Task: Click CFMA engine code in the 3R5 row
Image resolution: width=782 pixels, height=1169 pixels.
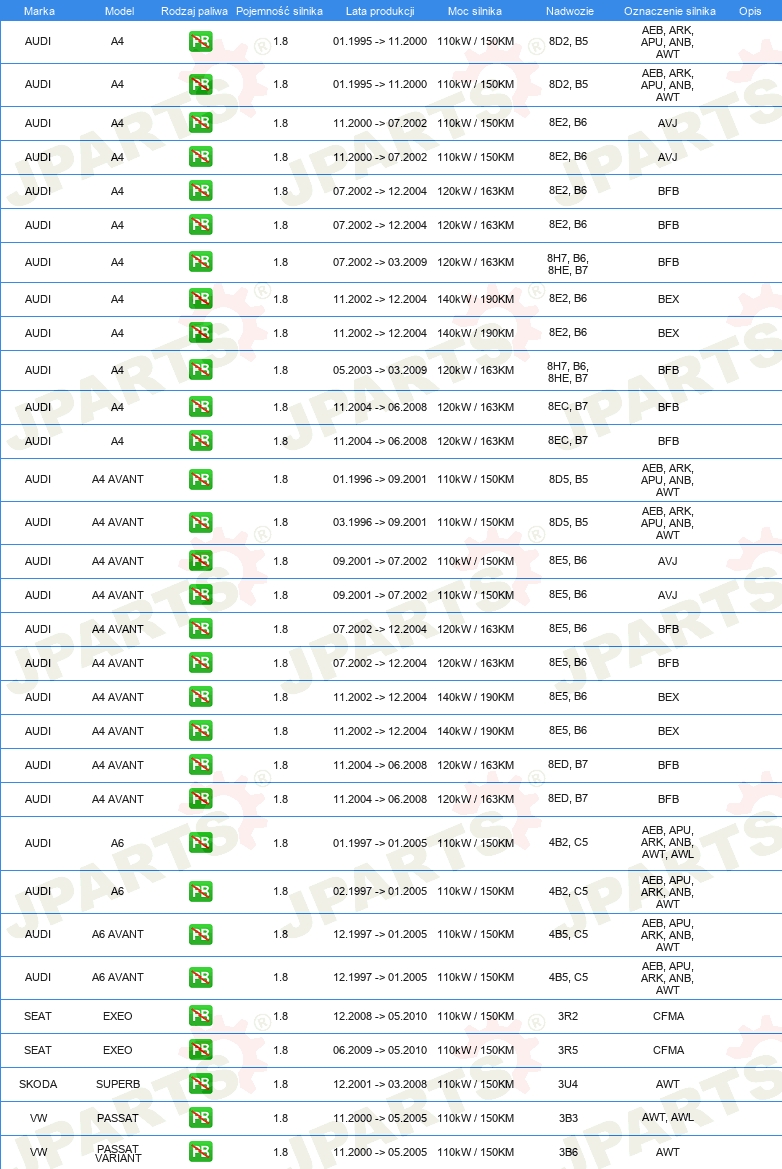Action: point(669,1050)
